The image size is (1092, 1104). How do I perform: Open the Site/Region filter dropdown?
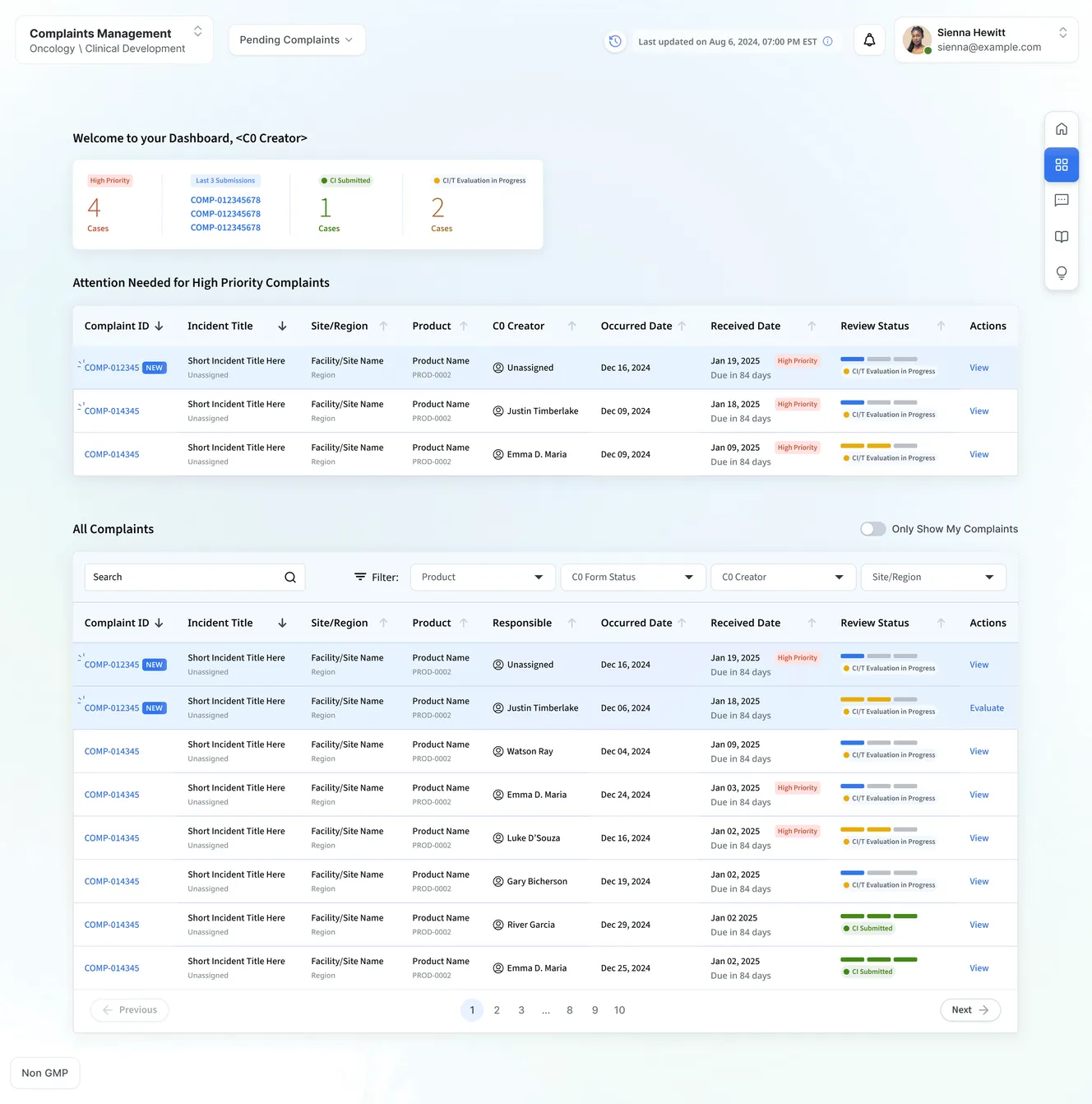coord(933,578)
